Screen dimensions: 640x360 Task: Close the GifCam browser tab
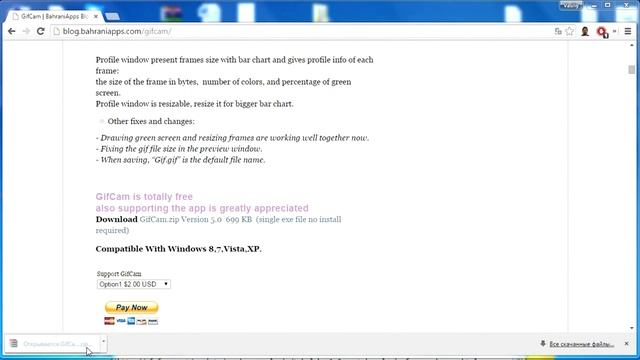coord(96,16)
